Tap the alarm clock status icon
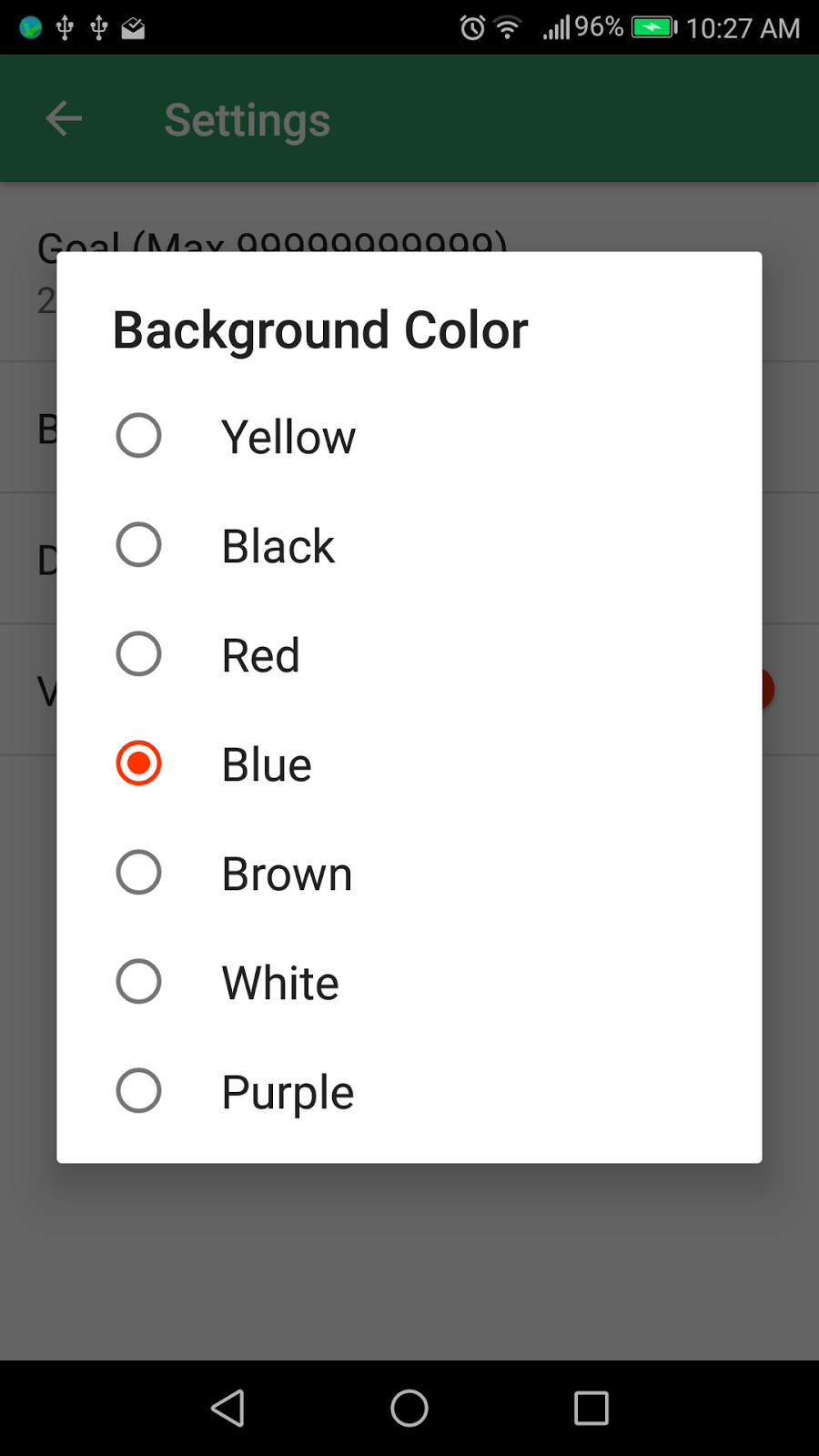 click(472, 28)
